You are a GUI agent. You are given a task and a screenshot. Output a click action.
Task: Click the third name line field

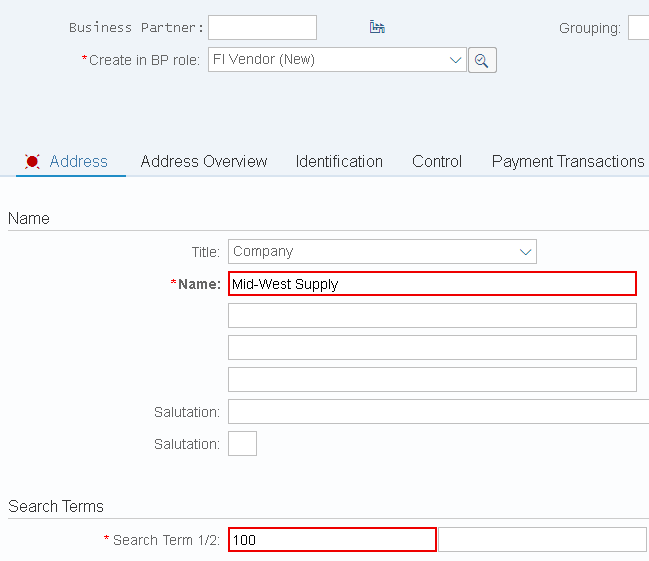[432, 347]
